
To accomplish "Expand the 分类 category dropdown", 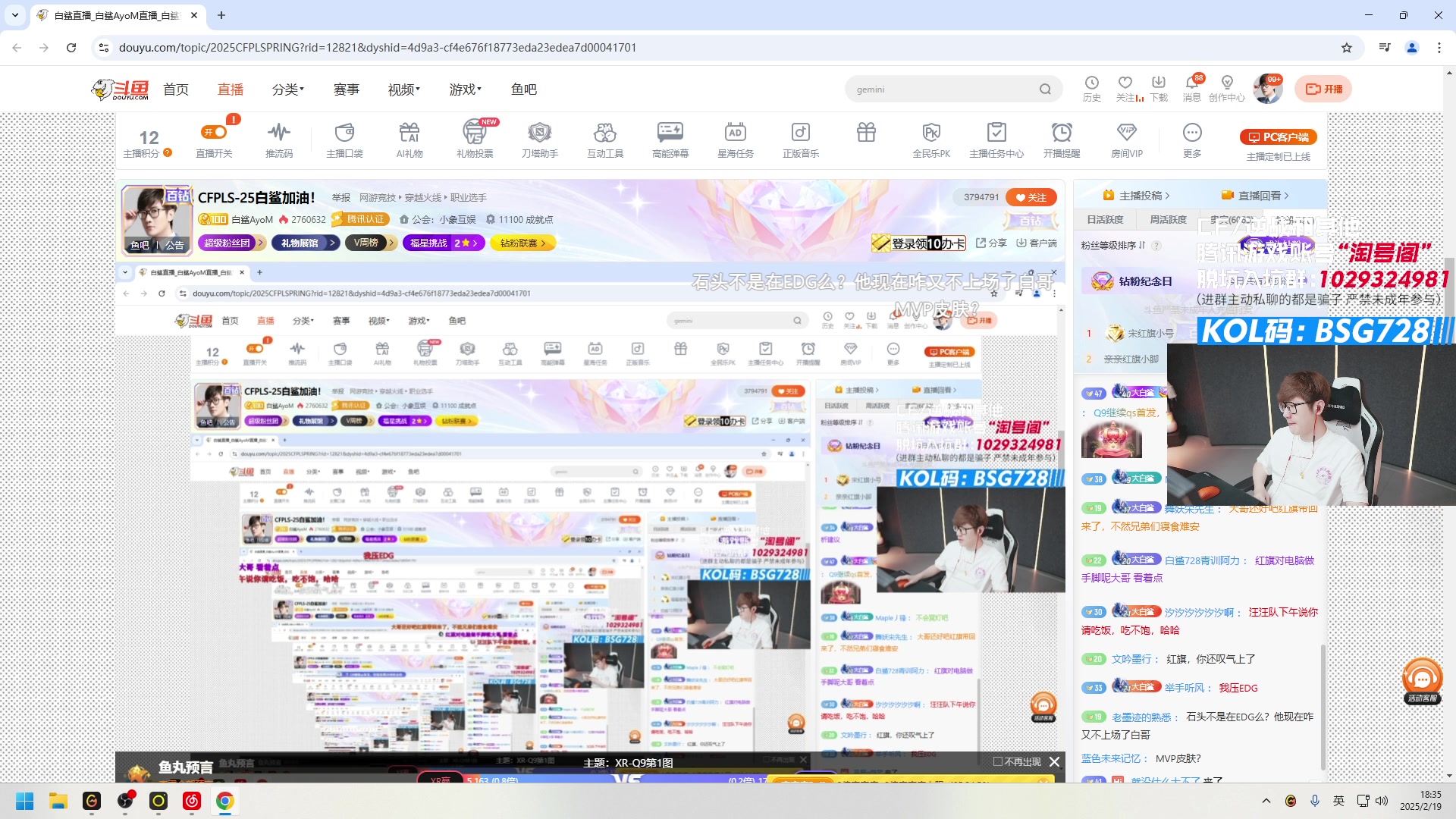I will (288, 89).
